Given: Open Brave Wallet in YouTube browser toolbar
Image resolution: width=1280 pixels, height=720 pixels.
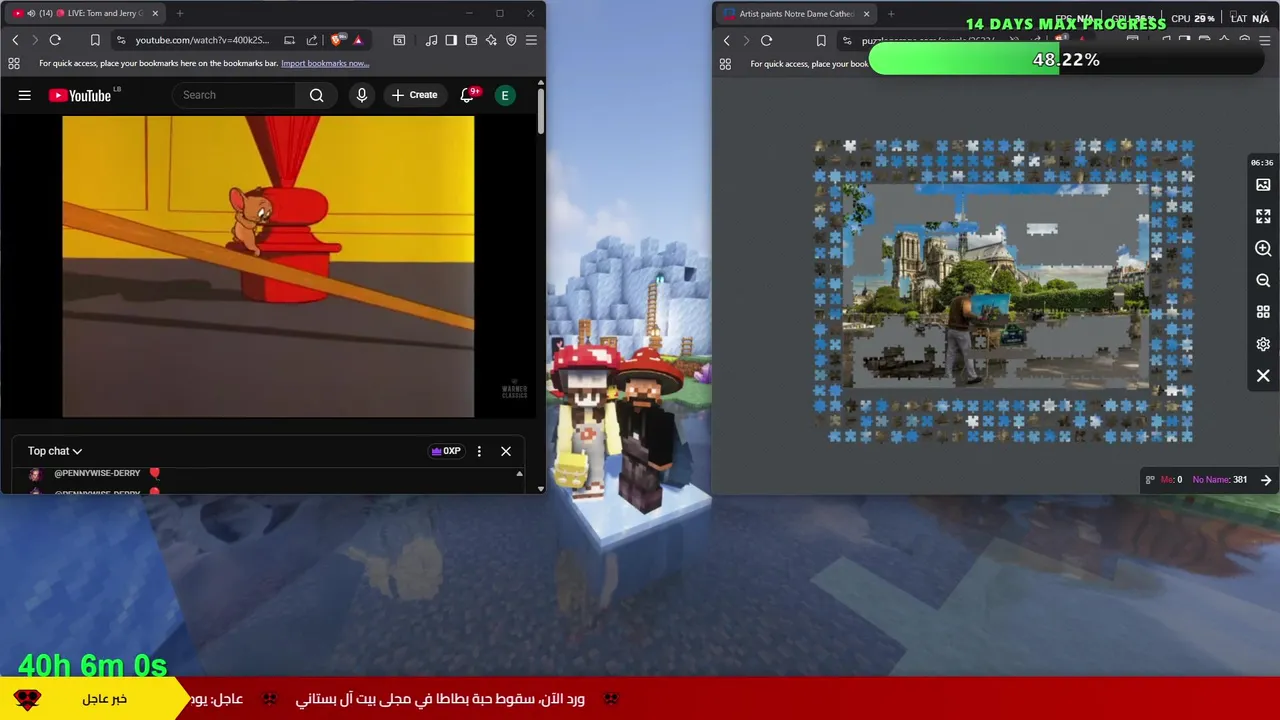Looking at the screenshot, I should (x=471, y=40).
